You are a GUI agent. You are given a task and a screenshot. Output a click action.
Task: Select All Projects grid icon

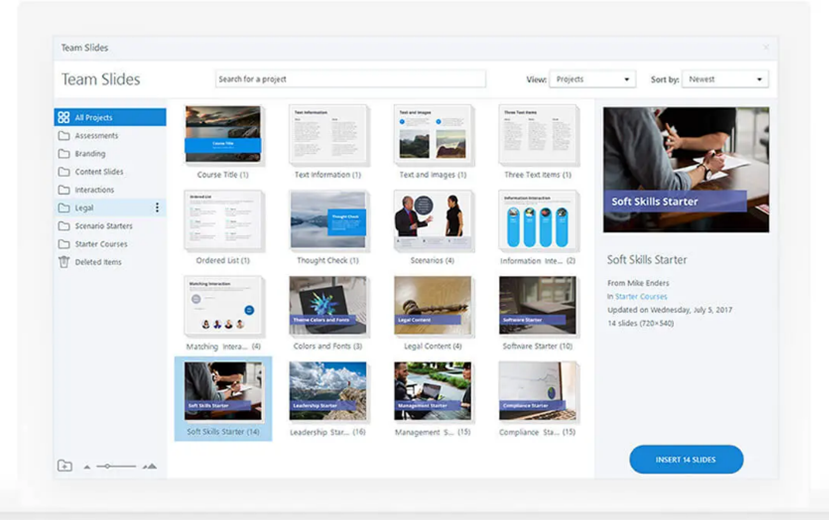pyautogui.click(x=63, y=117)
